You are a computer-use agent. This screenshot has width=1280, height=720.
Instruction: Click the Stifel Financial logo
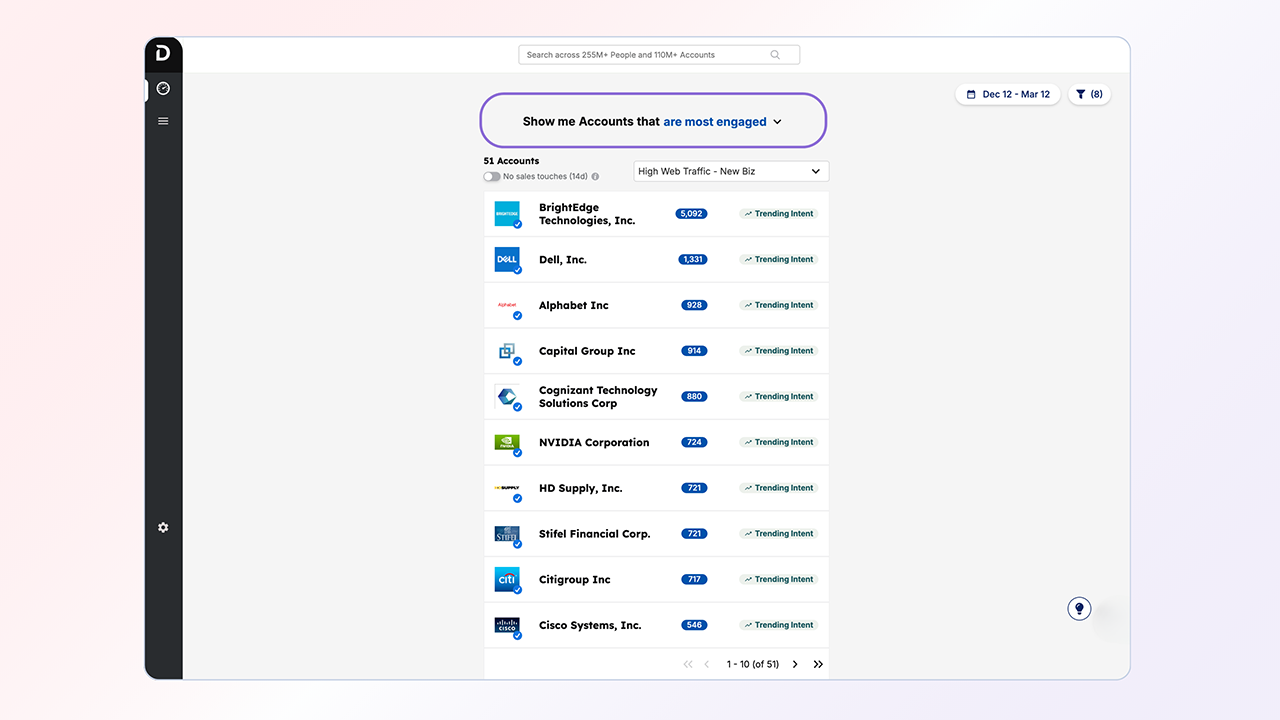coord(507,534)
